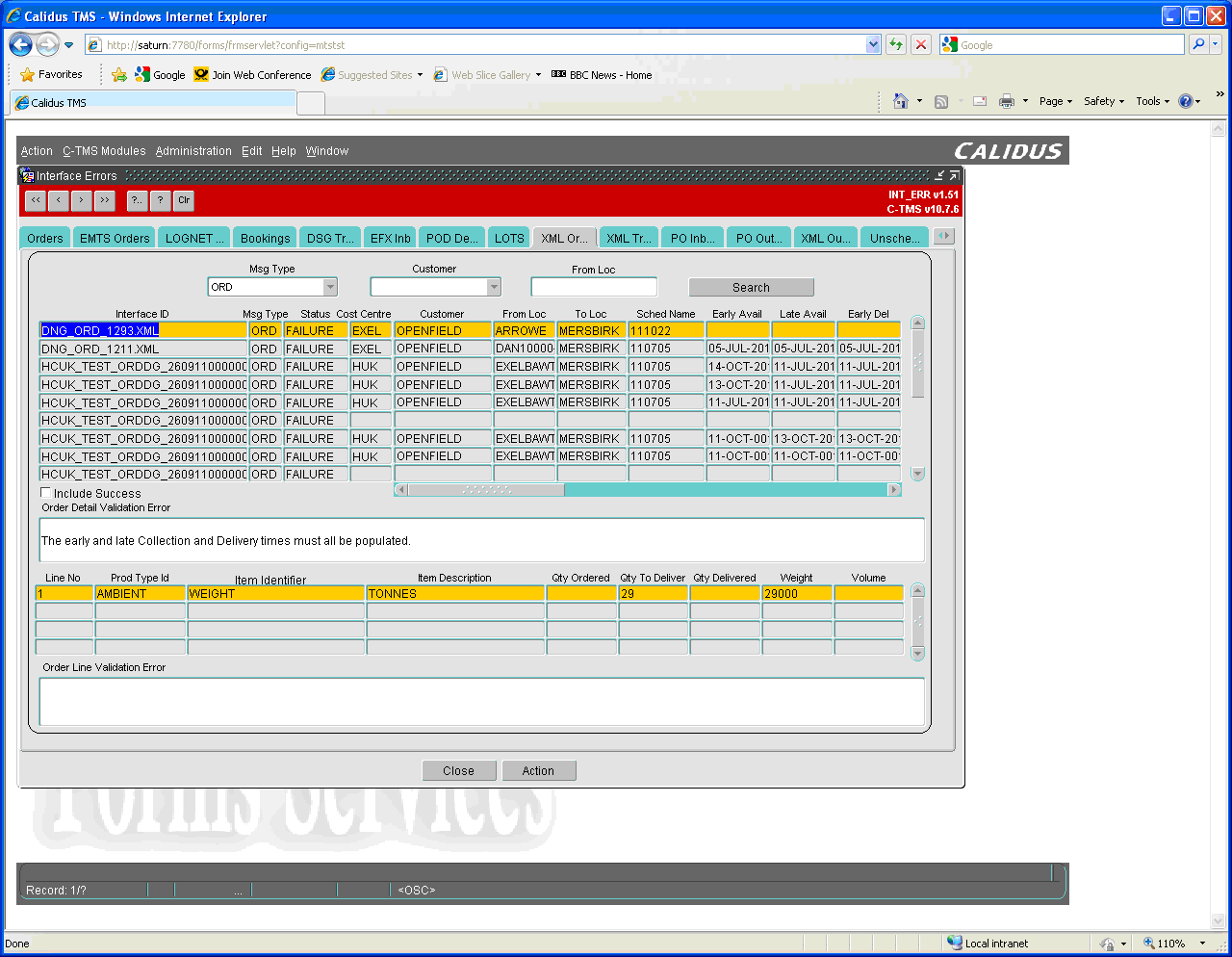Viewport: 1232px width, 957px height.
Task: Click the browser Forward arrow
Action: point(47,44)
